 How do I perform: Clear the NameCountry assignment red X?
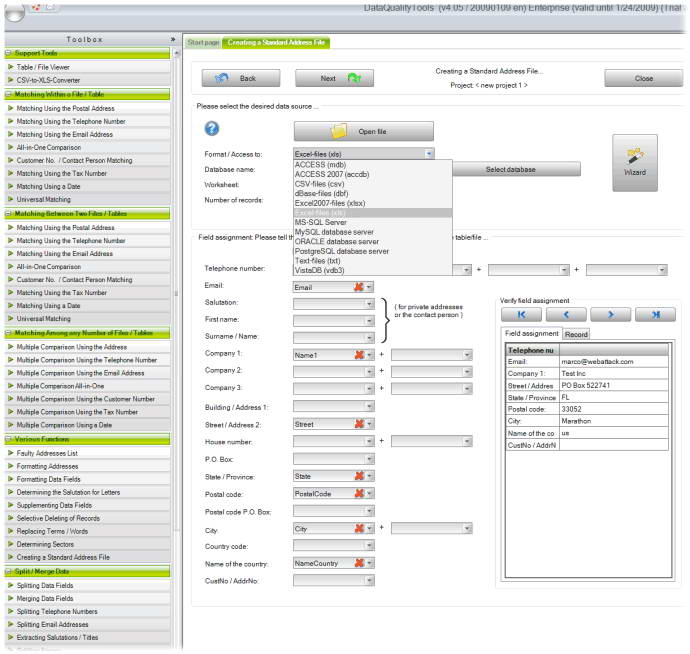click(x=359, y=563)
